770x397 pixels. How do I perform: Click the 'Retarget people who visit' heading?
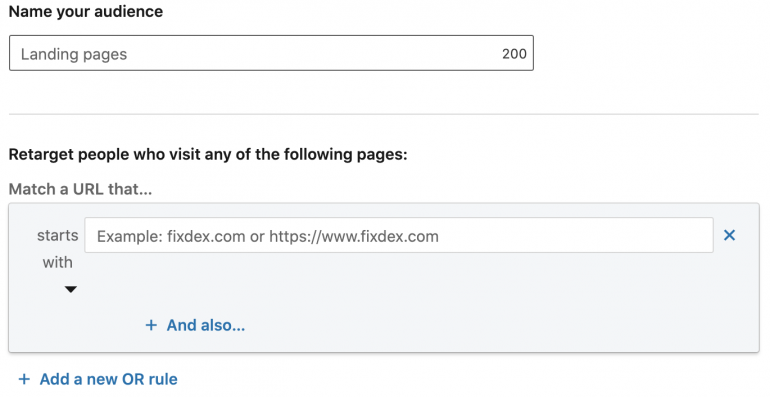pyautogui.click(x=208, y=154)
